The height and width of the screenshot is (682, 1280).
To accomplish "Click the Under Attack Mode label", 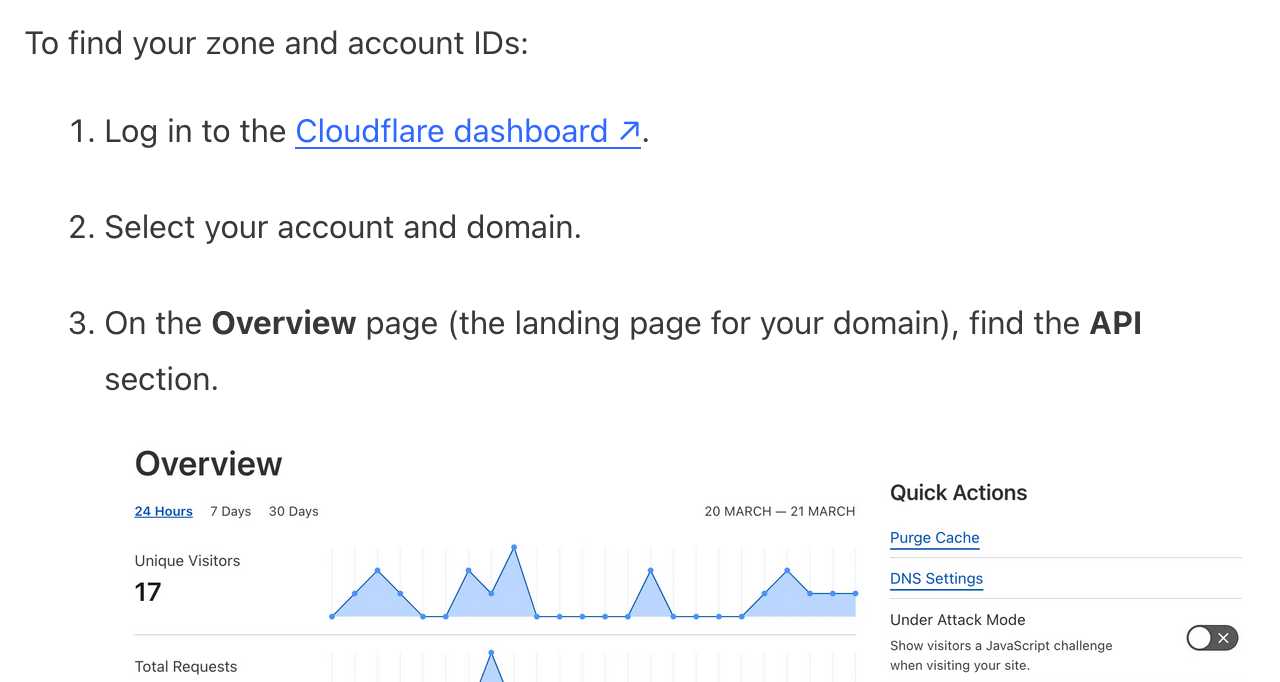I will 958,620.
